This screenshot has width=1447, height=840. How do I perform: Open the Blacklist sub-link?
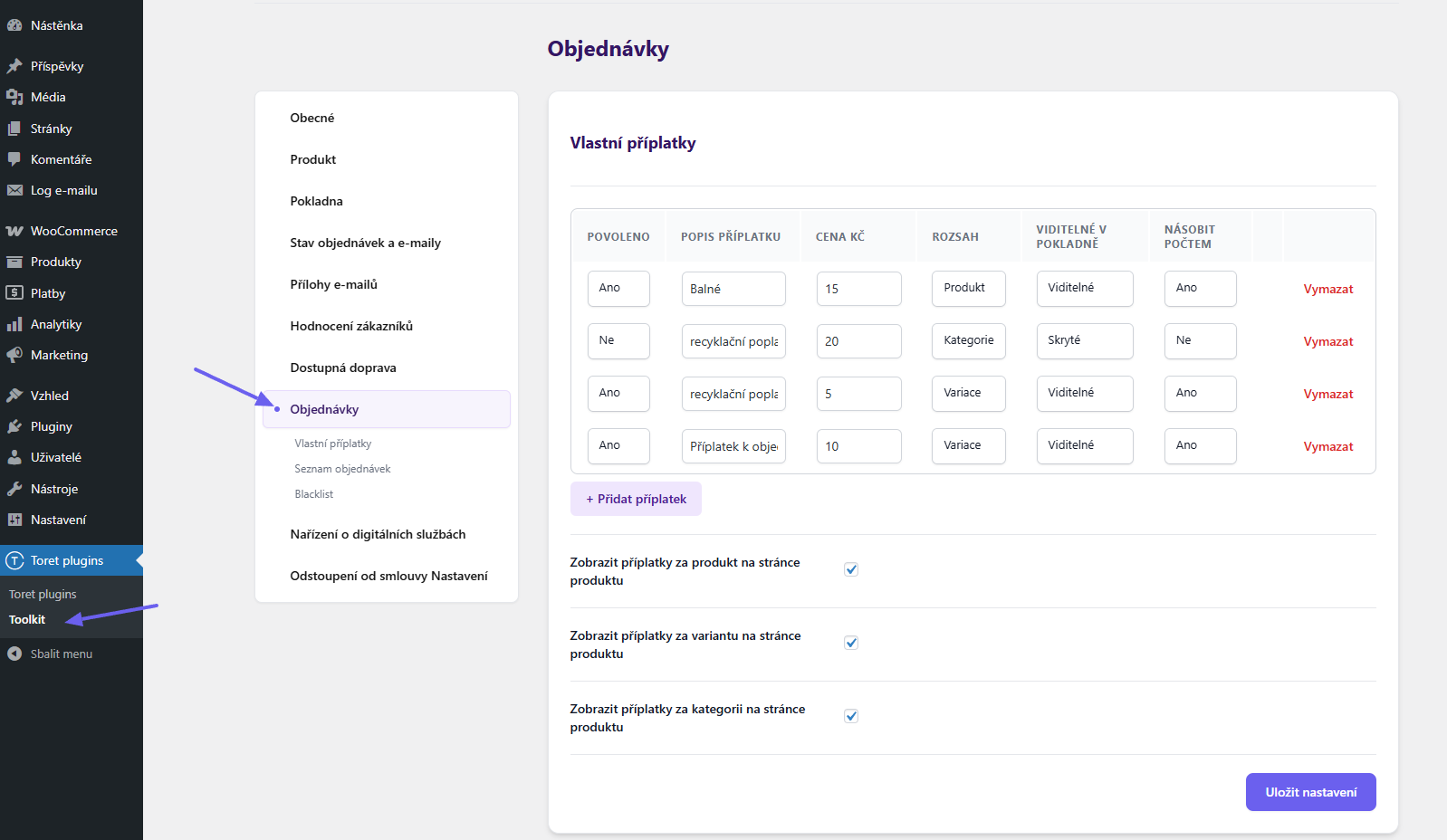314,494
